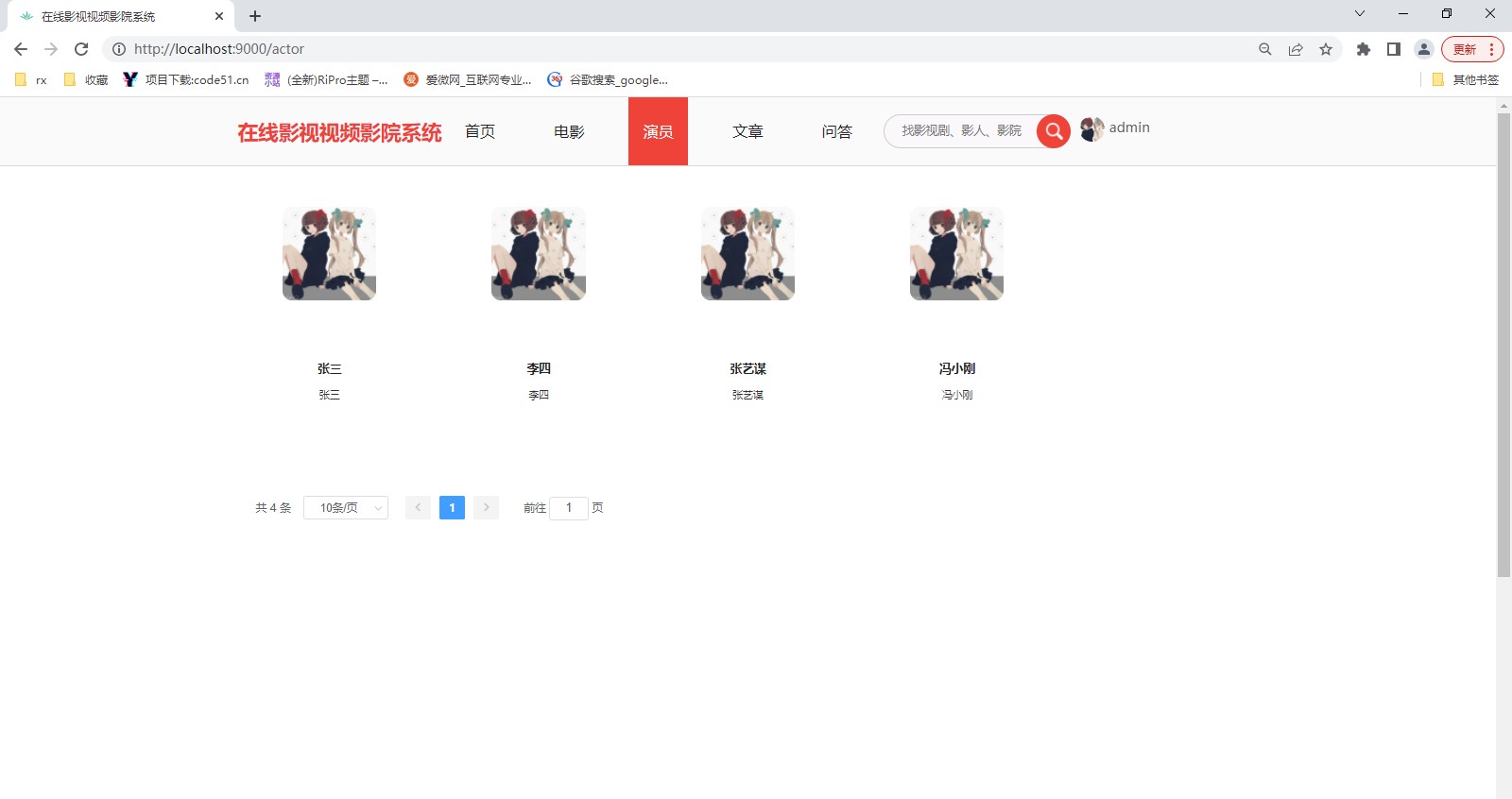
Task: Open the (全新)RiPro主题 bookmark
Action: 327,80
